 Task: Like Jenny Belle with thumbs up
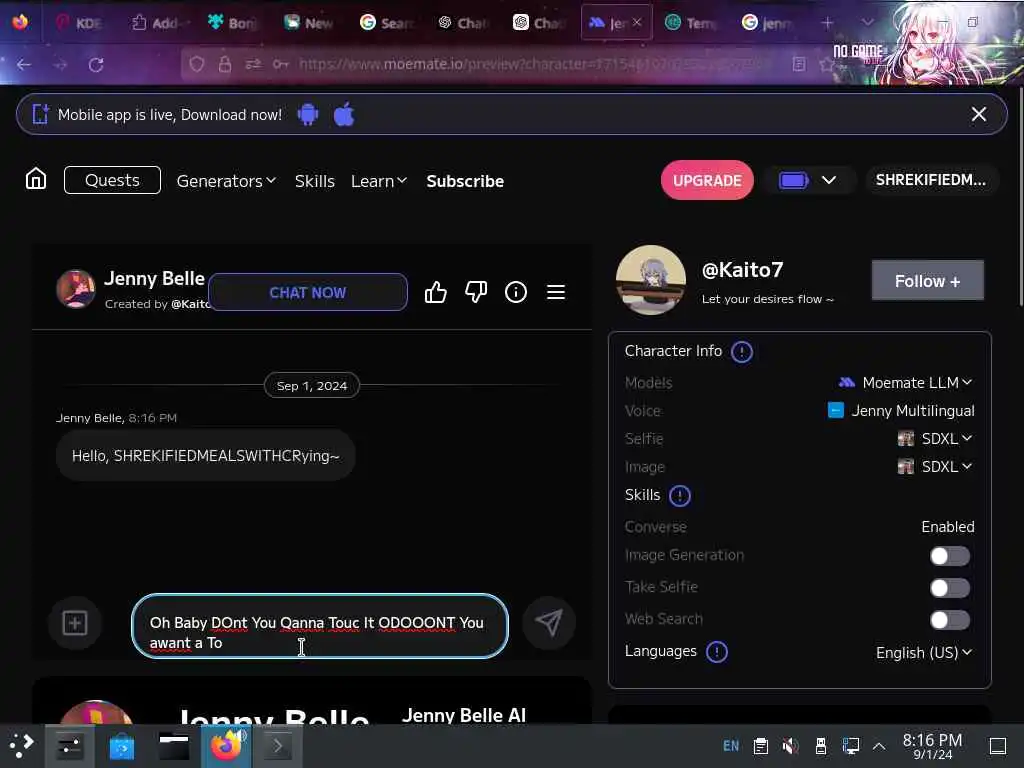point(436,292)
